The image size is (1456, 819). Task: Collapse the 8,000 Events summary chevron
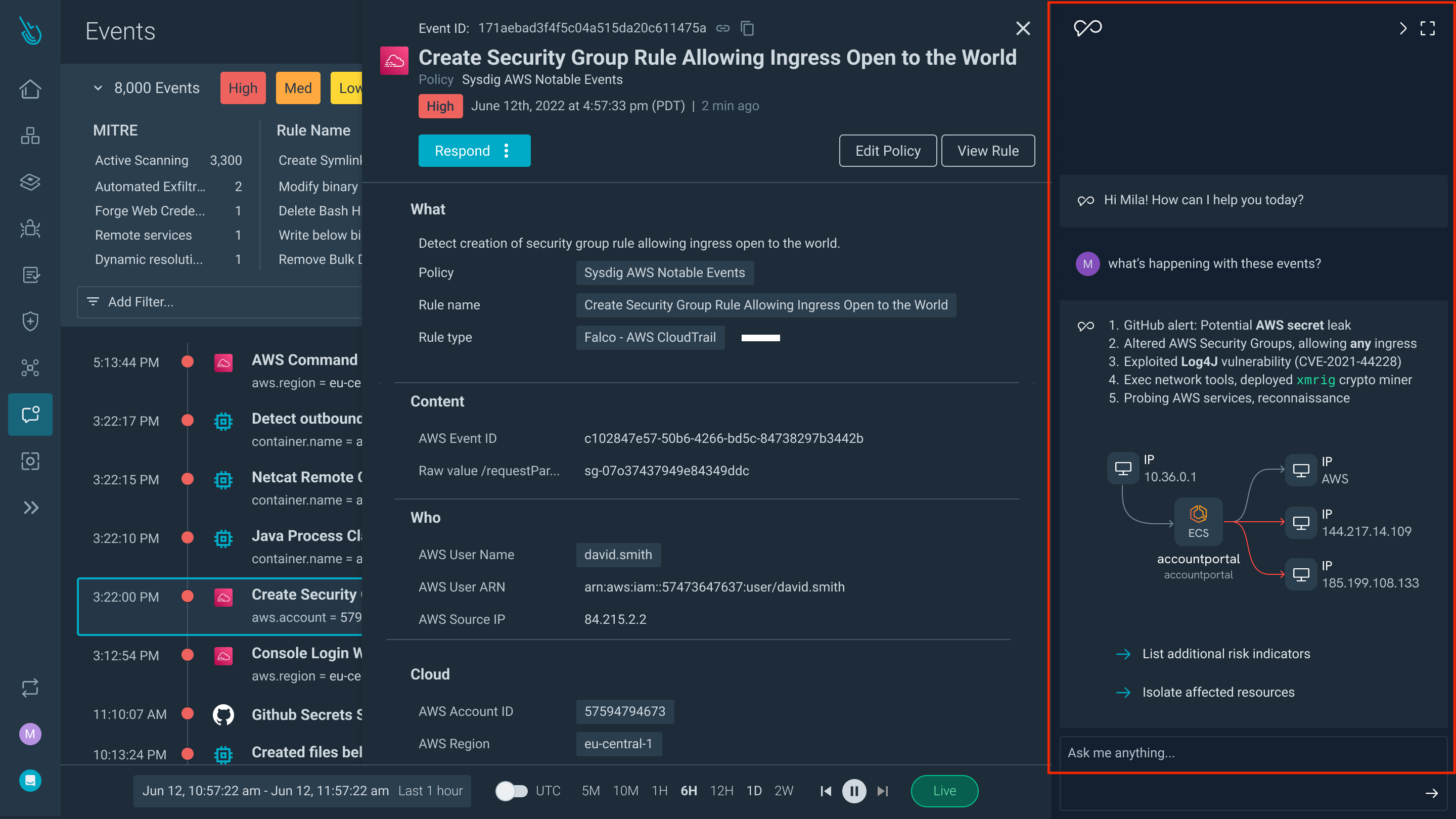(98, 88)
